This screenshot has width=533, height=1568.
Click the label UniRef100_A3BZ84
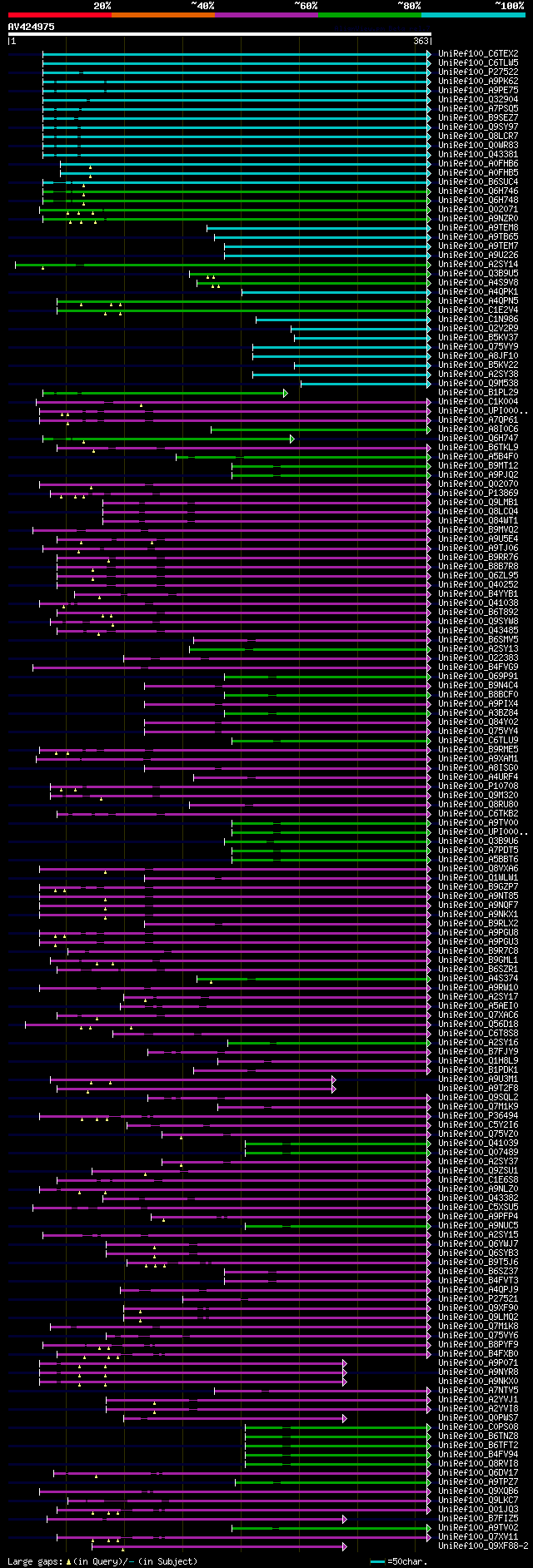point(478,712)
